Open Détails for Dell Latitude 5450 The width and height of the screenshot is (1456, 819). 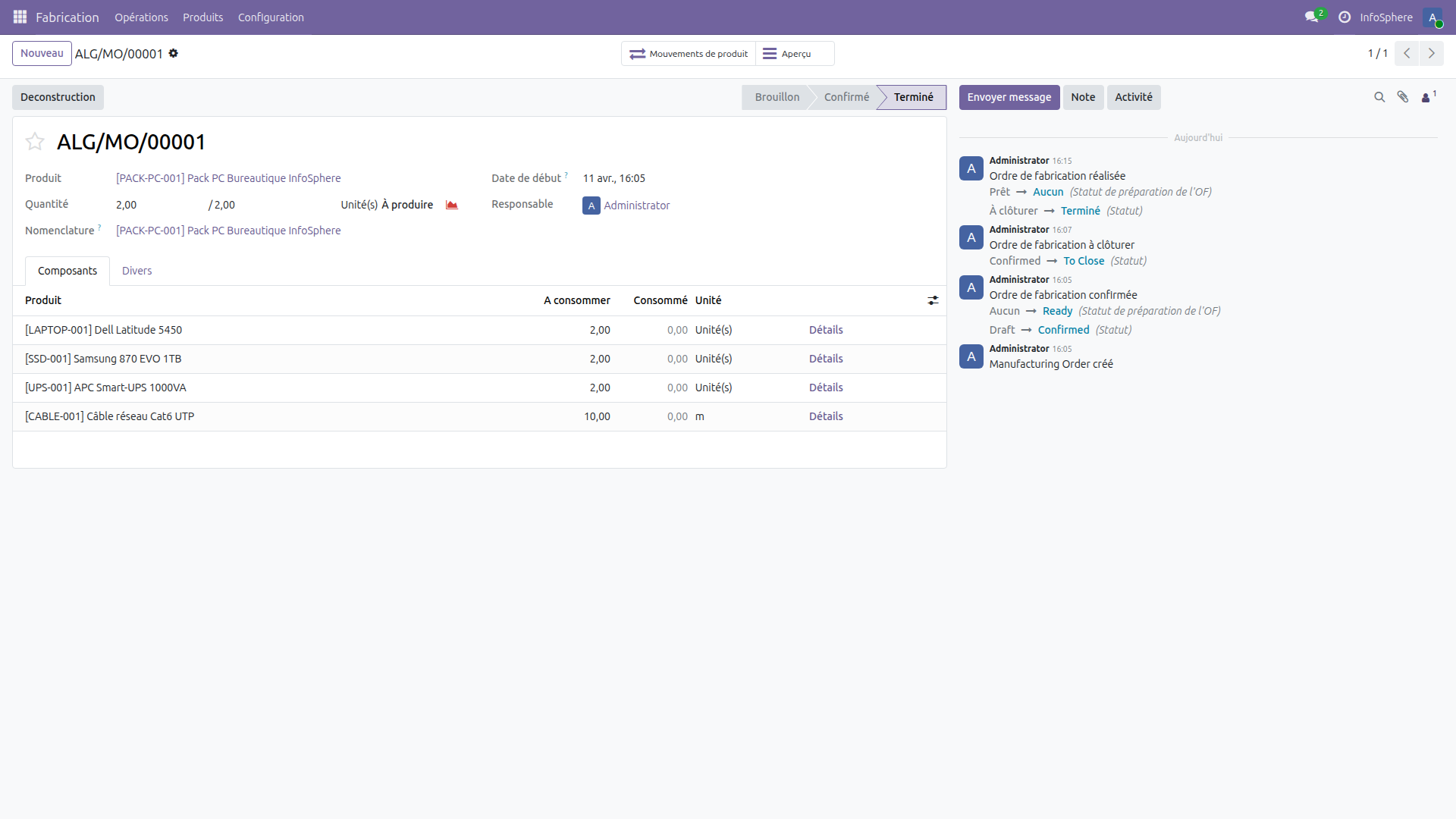point(826,330)
